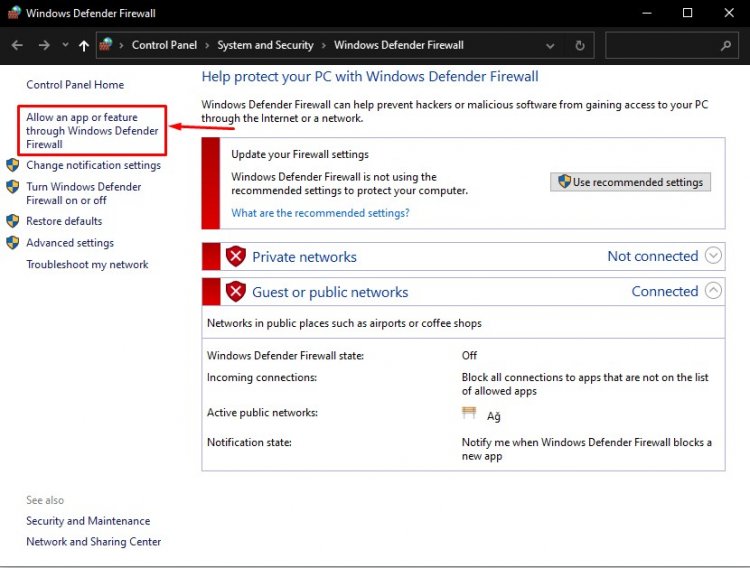This screenshot has width=750, height=568.
Task: Open the address bar history dropdown
Action: (550, 46)
